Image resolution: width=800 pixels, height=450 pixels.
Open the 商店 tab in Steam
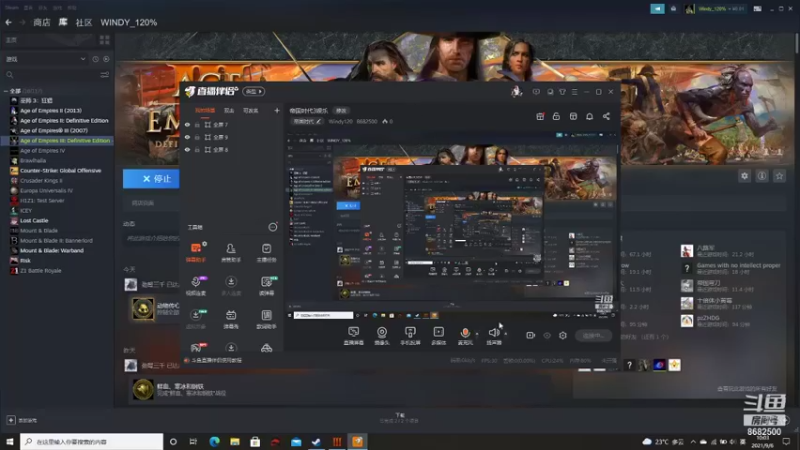tap(42, 22)
